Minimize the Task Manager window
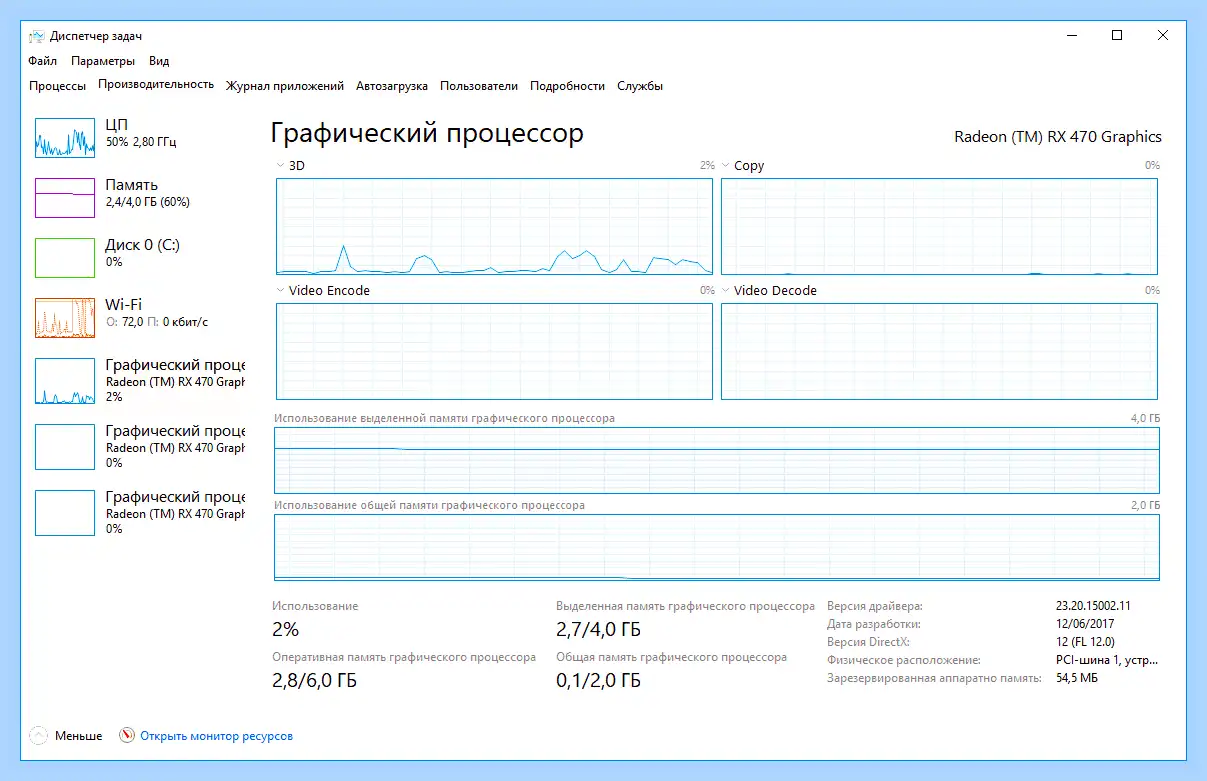The width and height of the screenshot is (1207, 781). [1071, 35]
